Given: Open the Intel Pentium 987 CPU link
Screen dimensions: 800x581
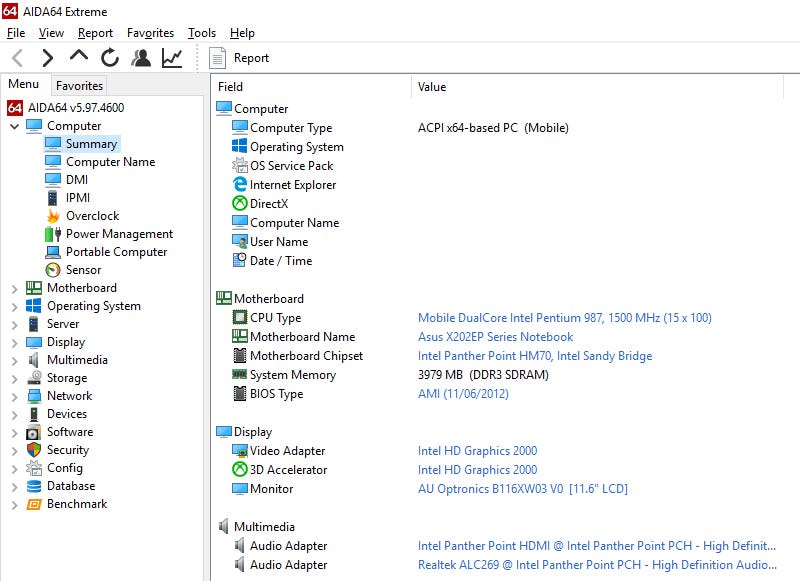Looking at the screenshot, I should (564, 318).
